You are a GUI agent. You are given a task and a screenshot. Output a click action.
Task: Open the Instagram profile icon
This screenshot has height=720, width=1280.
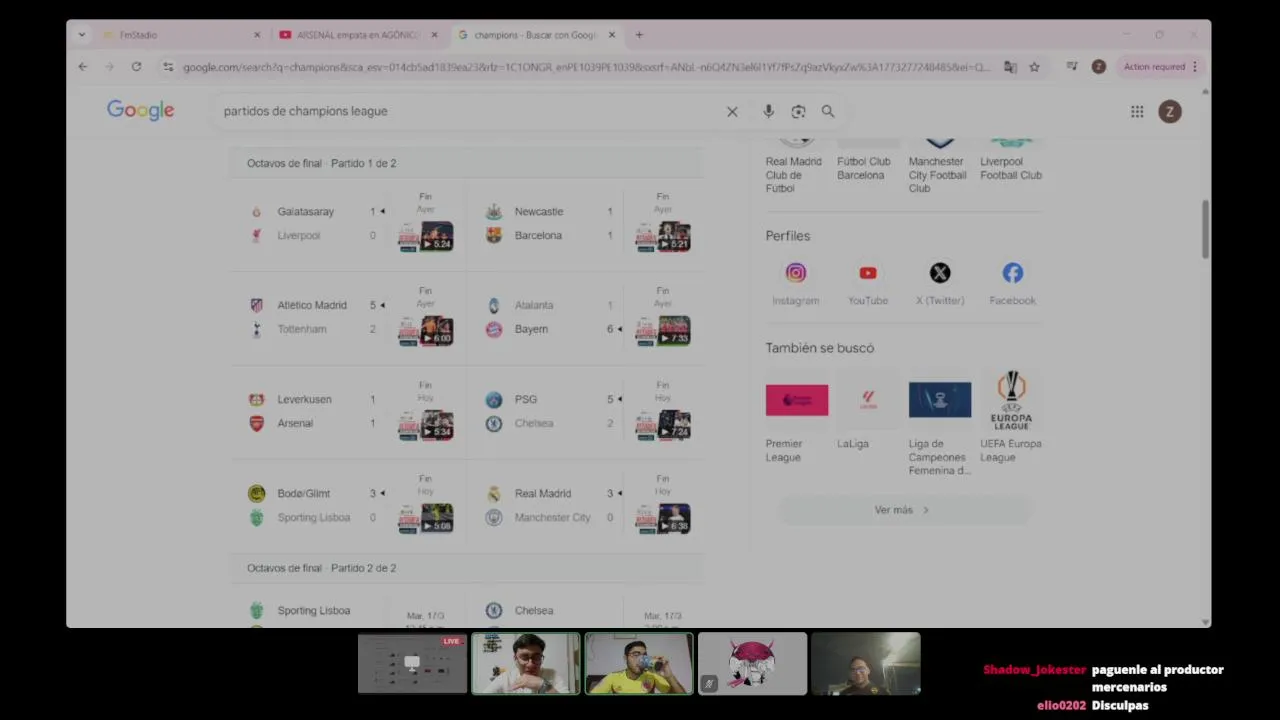coord(796,273)
